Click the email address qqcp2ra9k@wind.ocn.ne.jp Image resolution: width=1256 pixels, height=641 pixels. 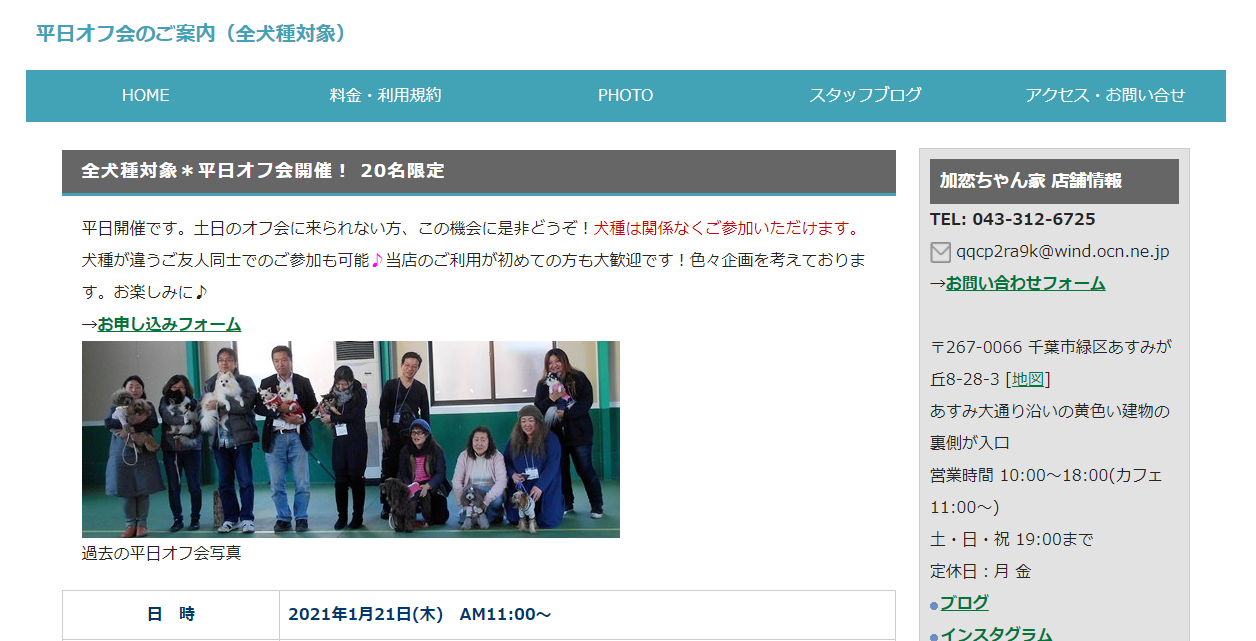point(1063,251)
